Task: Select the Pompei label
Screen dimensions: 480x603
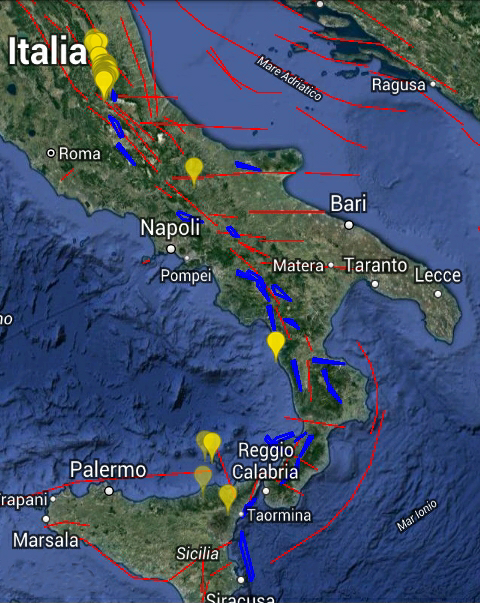Action: (x=186, y=276)
